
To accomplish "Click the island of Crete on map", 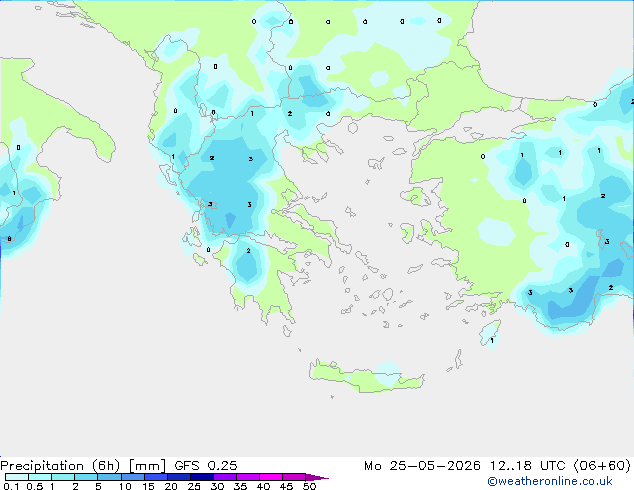I will [366, 377].
